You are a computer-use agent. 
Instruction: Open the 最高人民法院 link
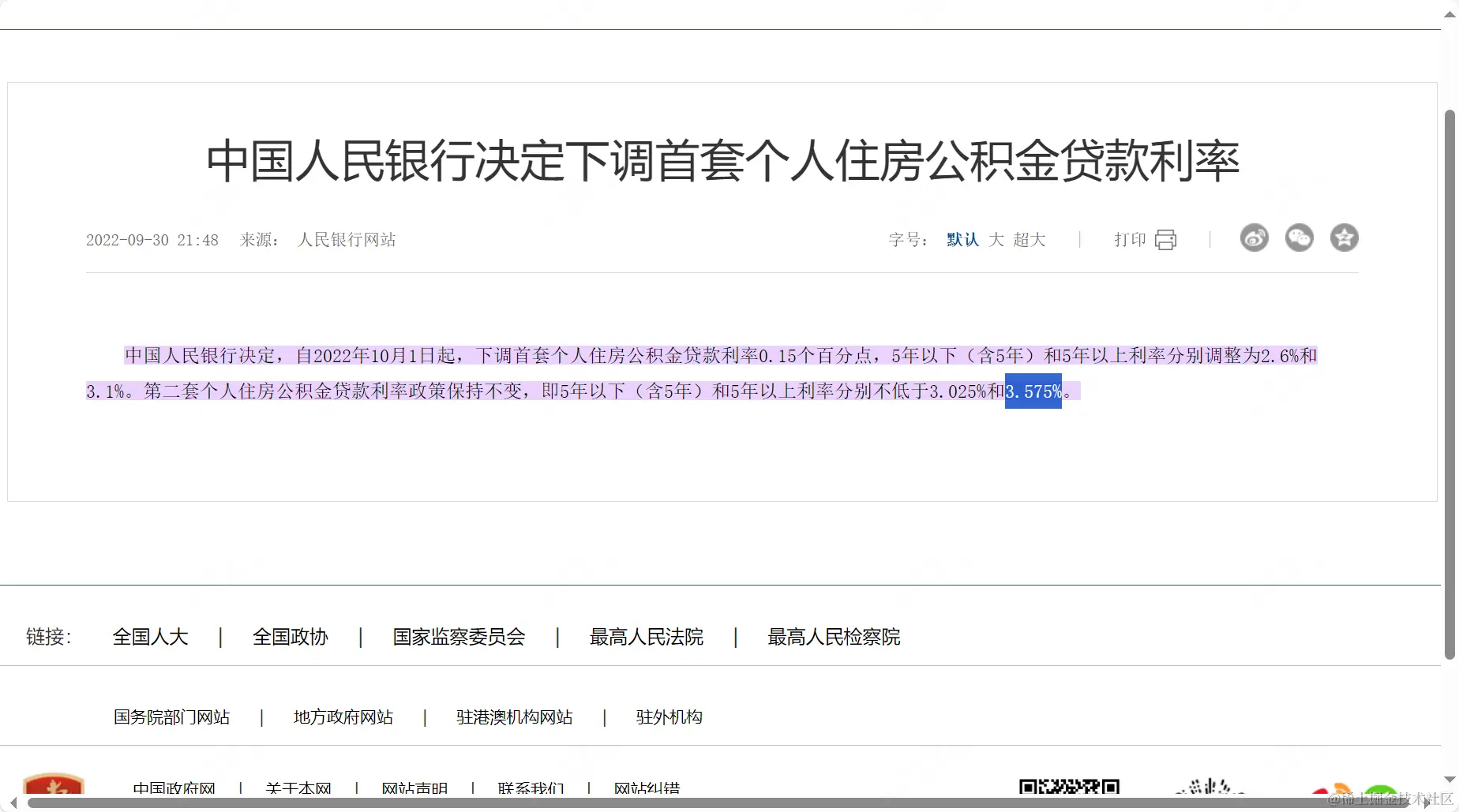click(x=646, y=637)
